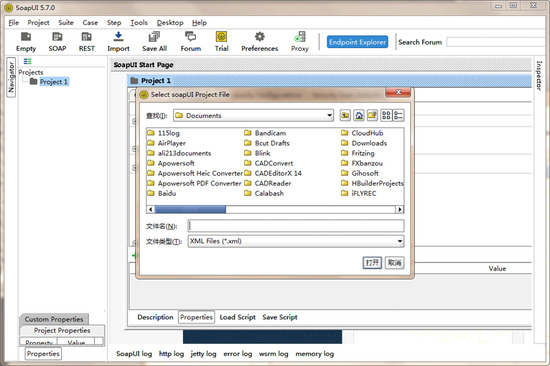Click the Properties button at bottom left
The image size is (550, 366).
pyautogui.click(x=43, y=353)
